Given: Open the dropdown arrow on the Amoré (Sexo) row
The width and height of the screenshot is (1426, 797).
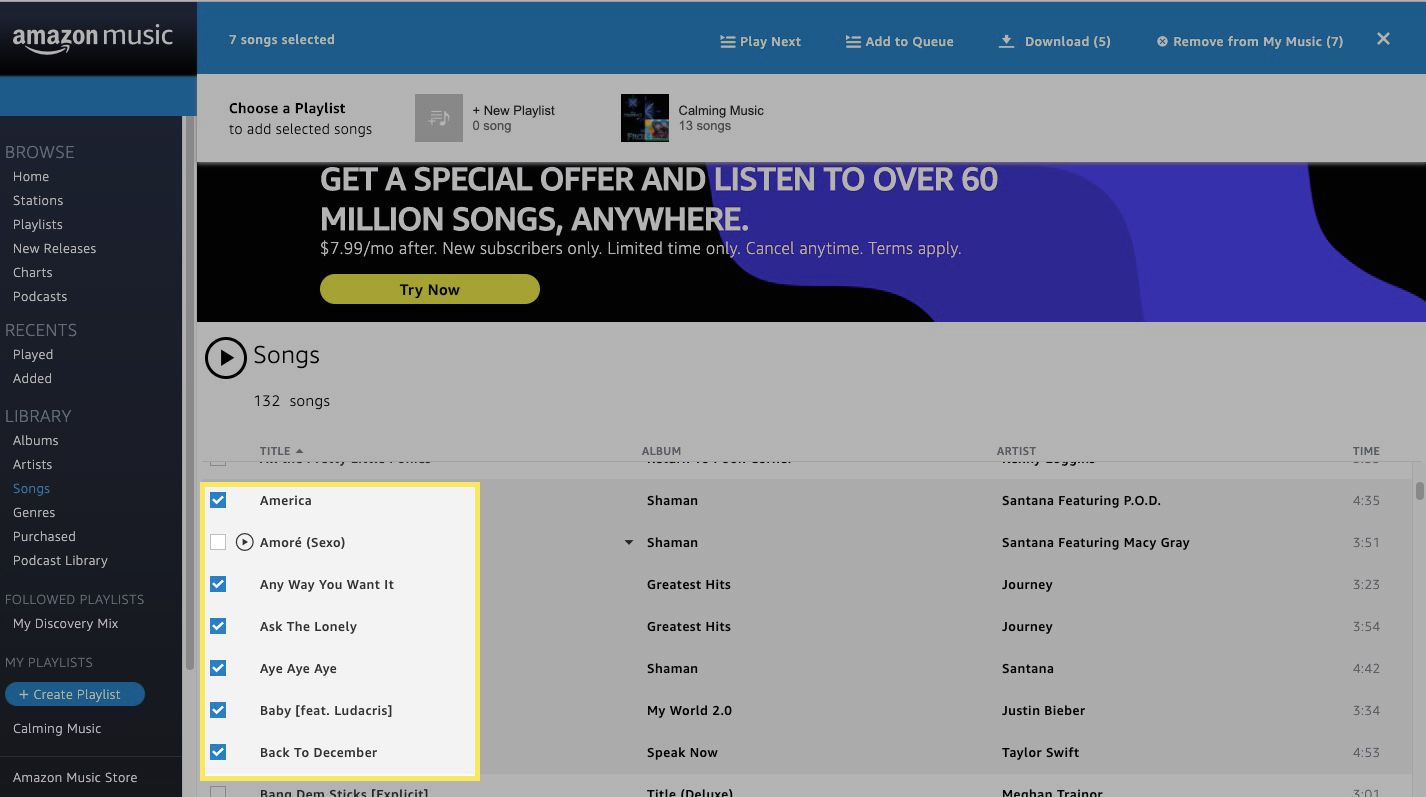Looking at the screenshot, I should pos(629,542).
